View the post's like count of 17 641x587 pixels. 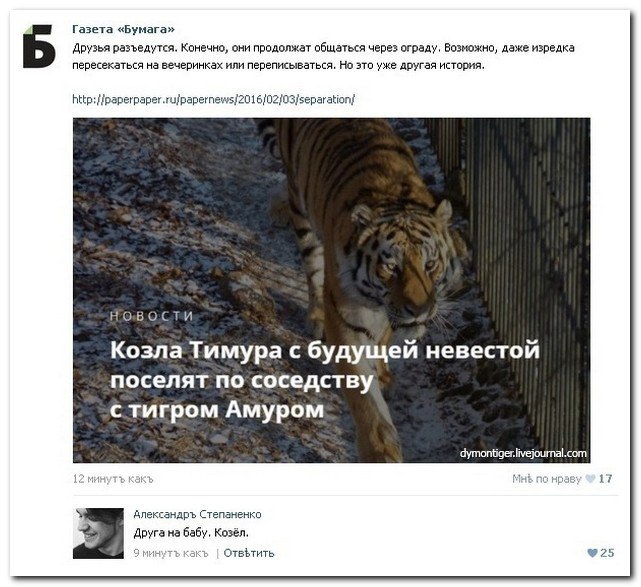(x=605, y=479)
